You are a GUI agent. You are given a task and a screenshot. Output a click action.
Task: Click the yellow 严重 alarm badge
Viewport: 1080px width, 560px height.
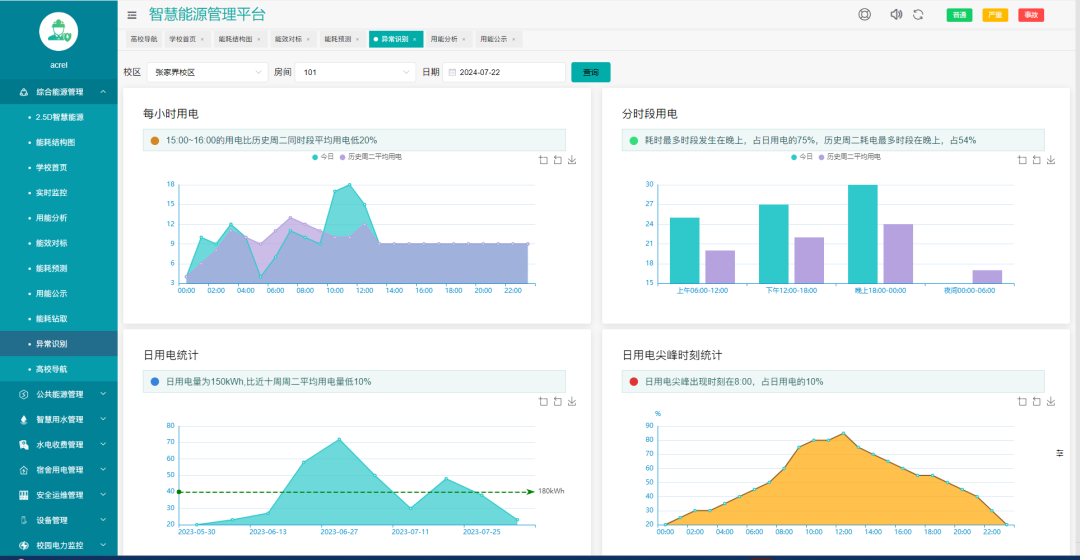tap(995, 15)
